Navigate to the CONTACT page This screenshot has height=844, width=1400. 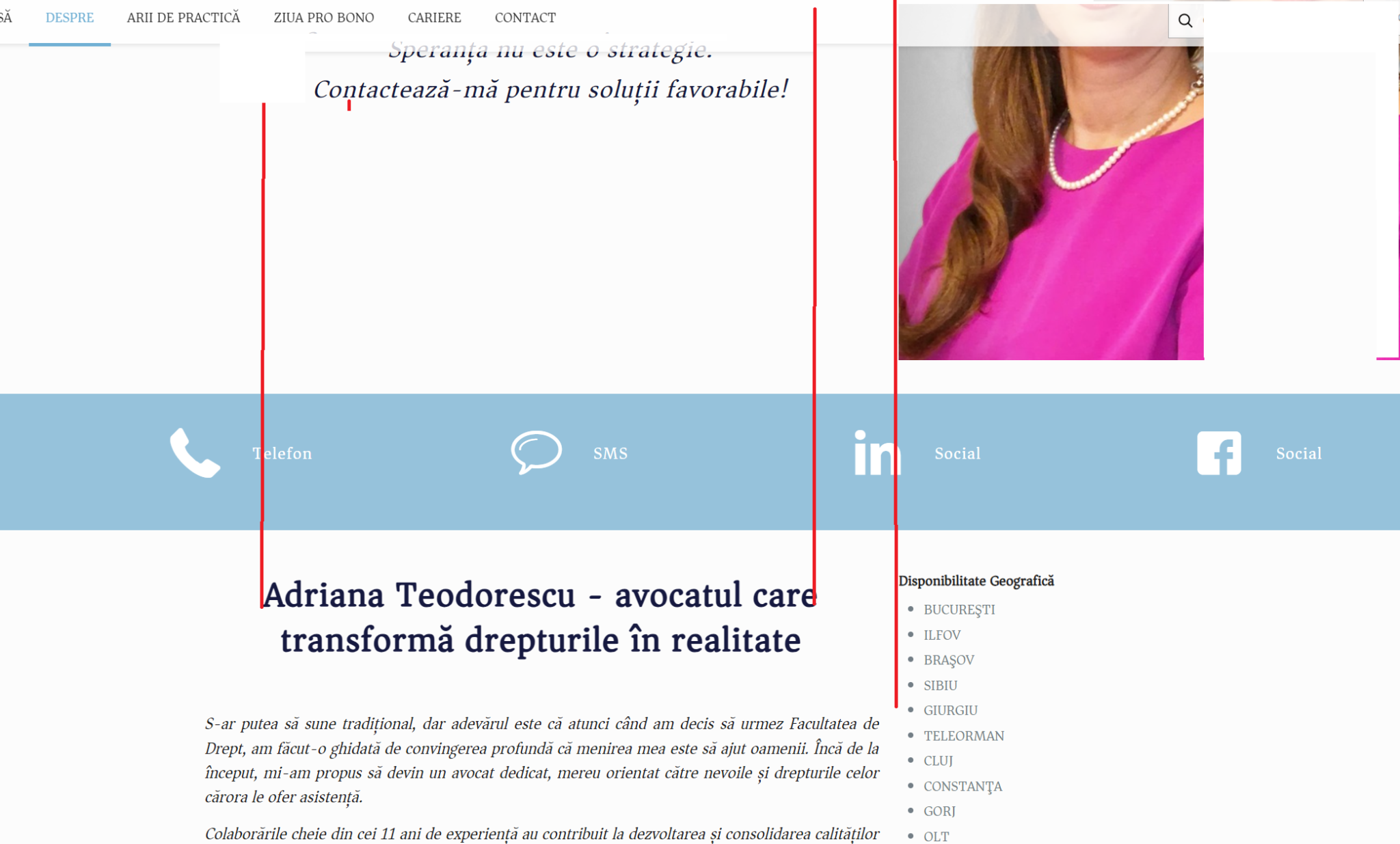(x=525, y=18)
